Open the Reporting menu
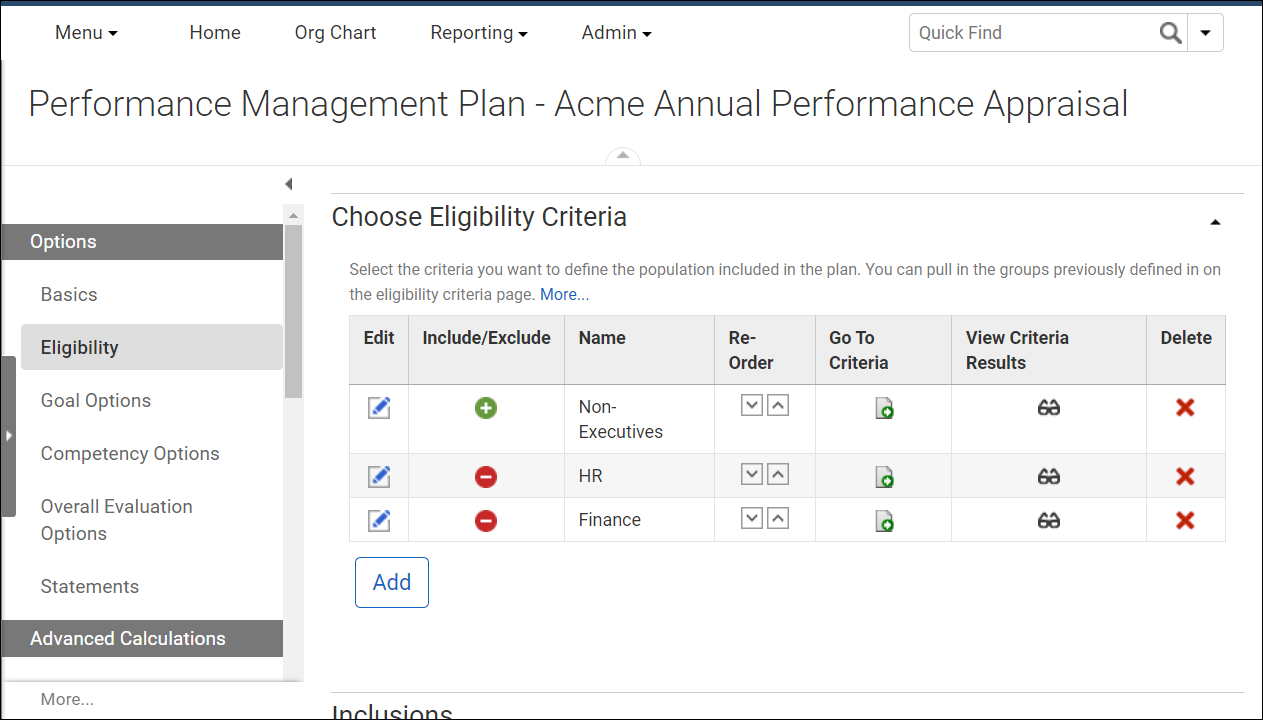Screen dimensions: 1263x720 coord(478,32)
